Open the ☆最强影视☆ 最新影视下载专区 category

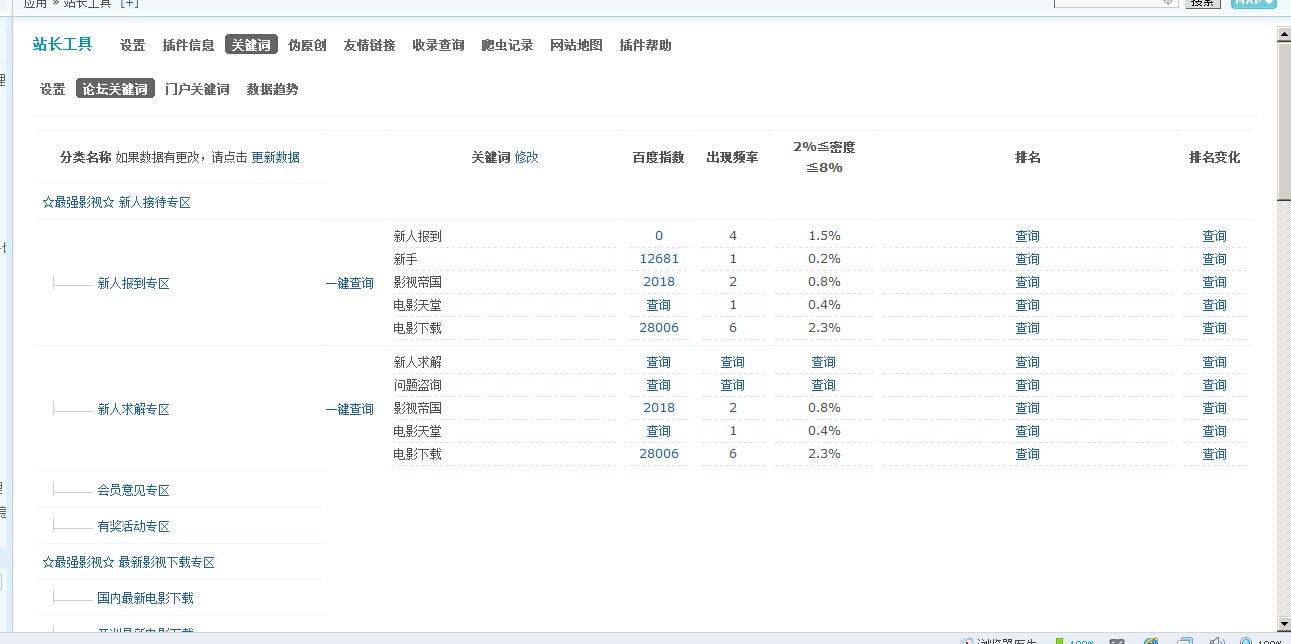pos(128,562)
